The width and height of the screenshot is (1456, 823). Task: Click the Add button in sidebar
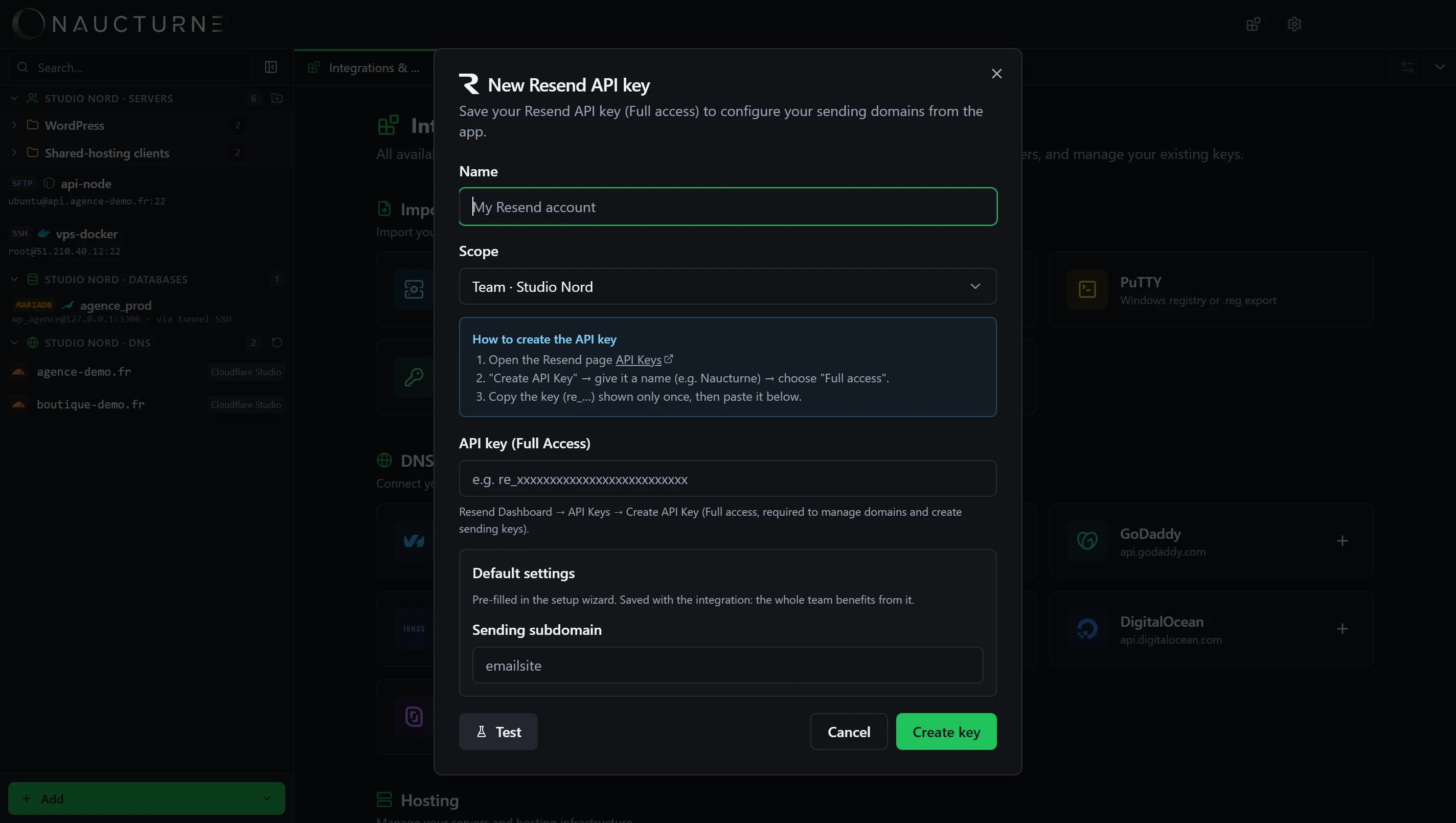146,798
